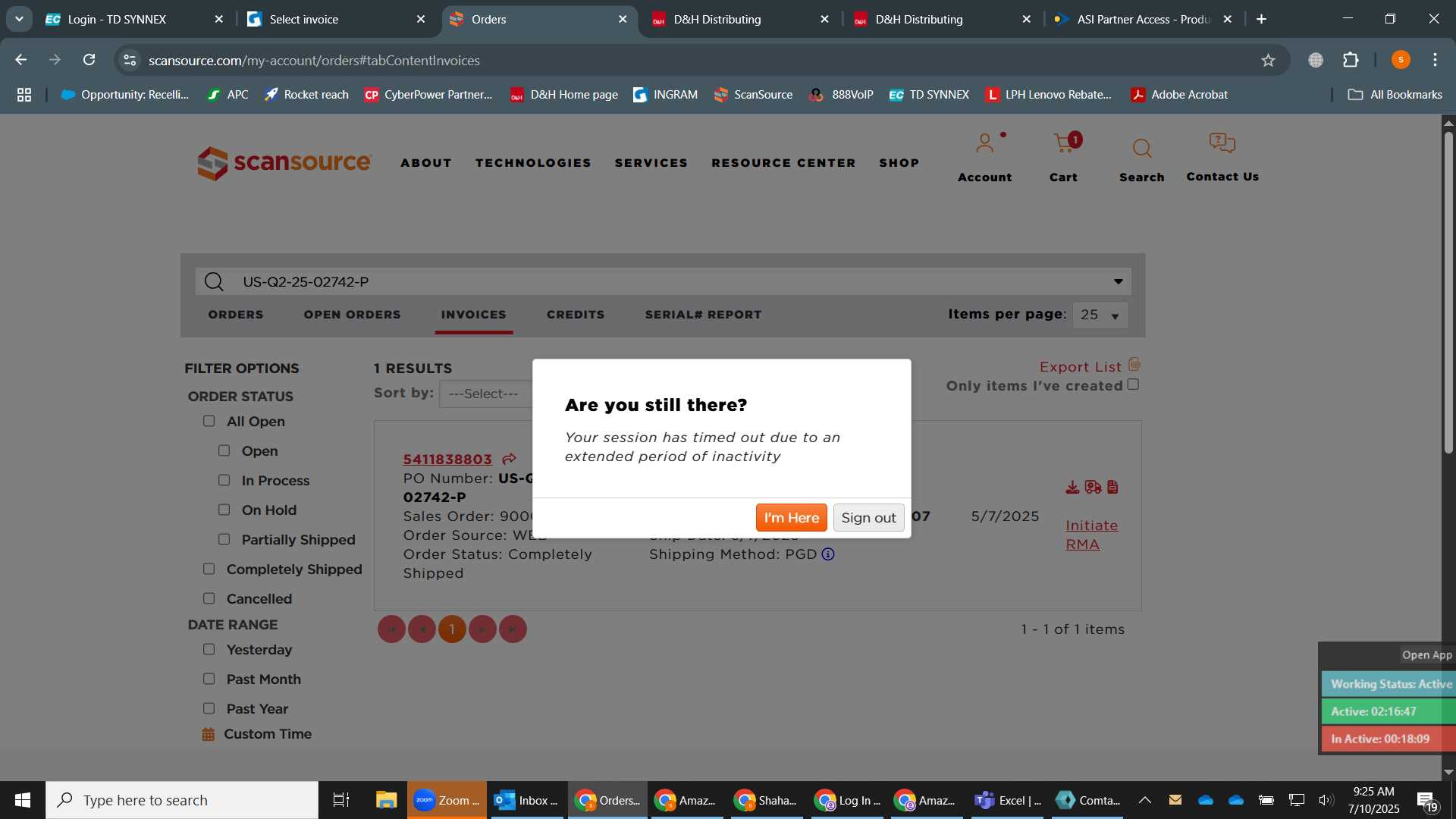Open Chrome tab search dropdown
1456x819 pixels.
click(19, 19)
